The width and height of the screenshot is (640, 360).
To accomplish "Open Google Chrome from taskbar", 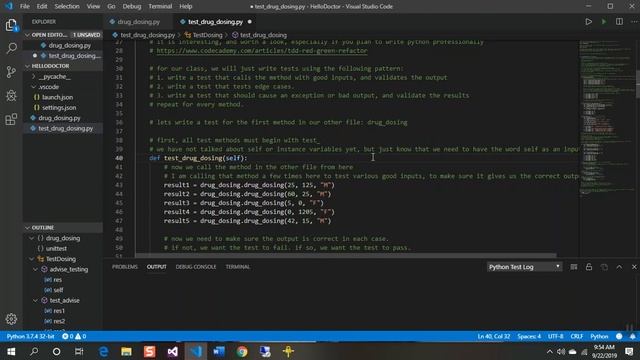I will (x=242, y=351).
